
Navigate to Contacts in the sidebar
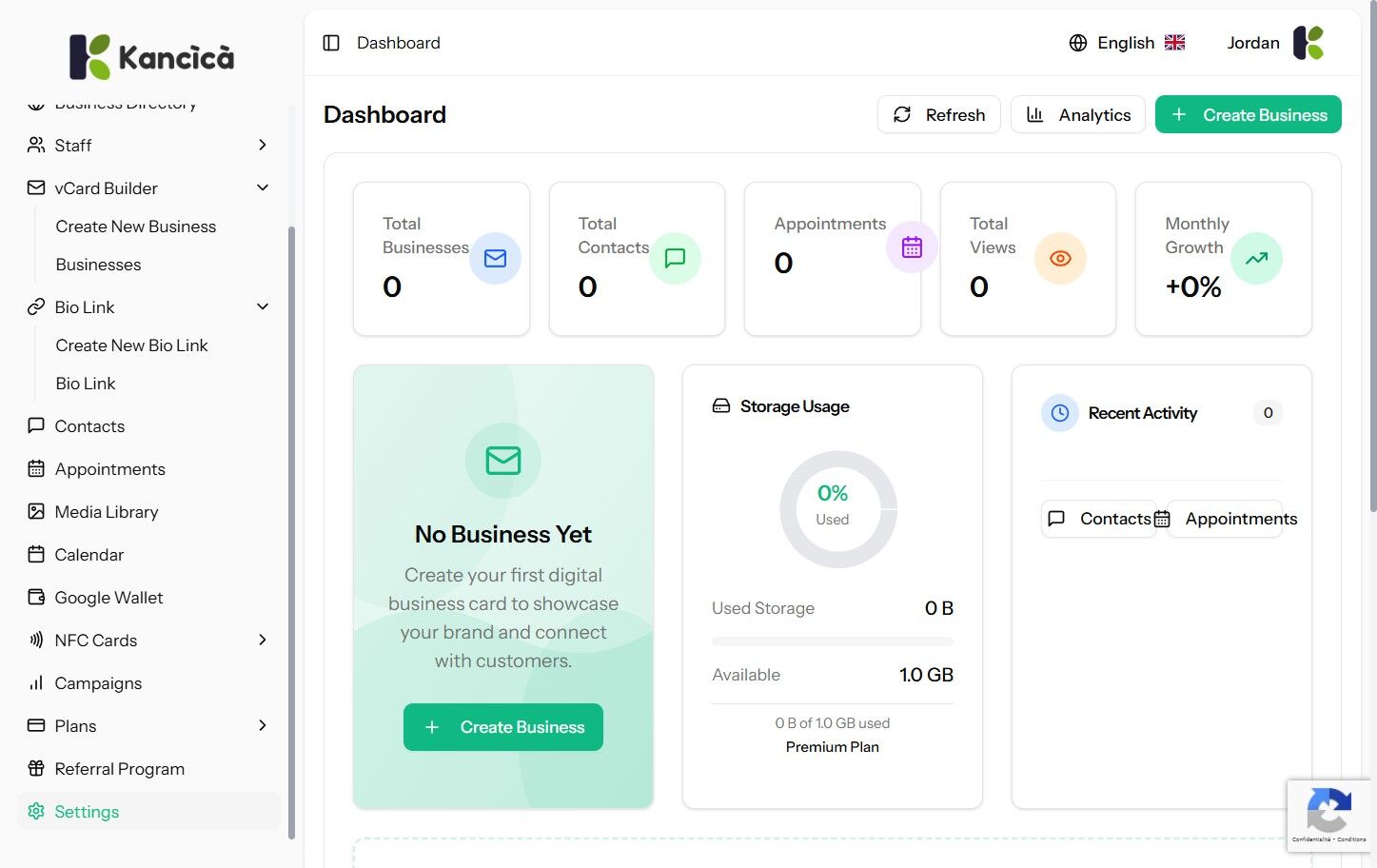(x=149, y=425)
